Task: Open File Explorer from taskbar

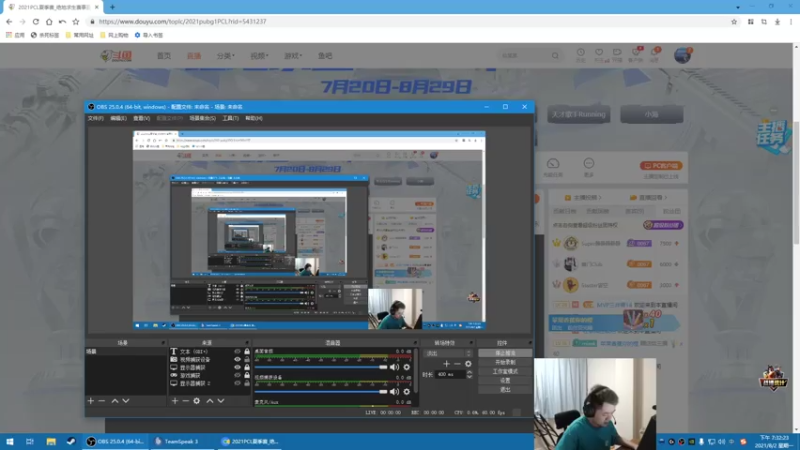Action: click(x=51, y=441)
